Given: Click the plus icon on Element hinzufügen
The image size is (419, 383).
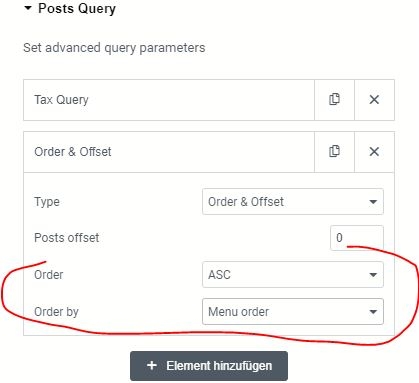Looking at the screenshot, I should coord(152,365).
